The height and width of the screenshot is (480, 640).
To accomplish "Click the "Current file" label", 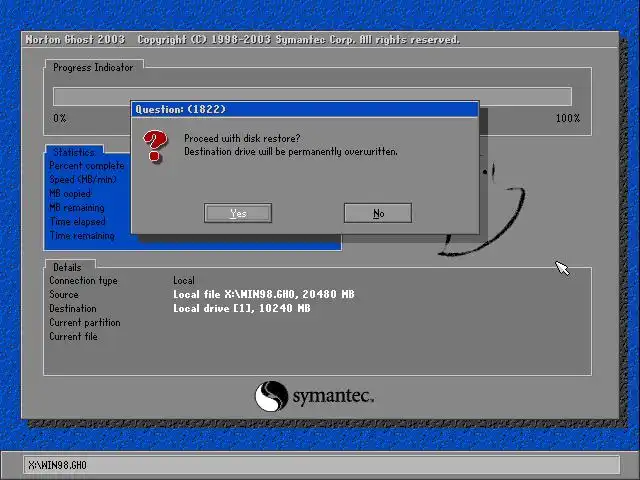I will 73,336.
